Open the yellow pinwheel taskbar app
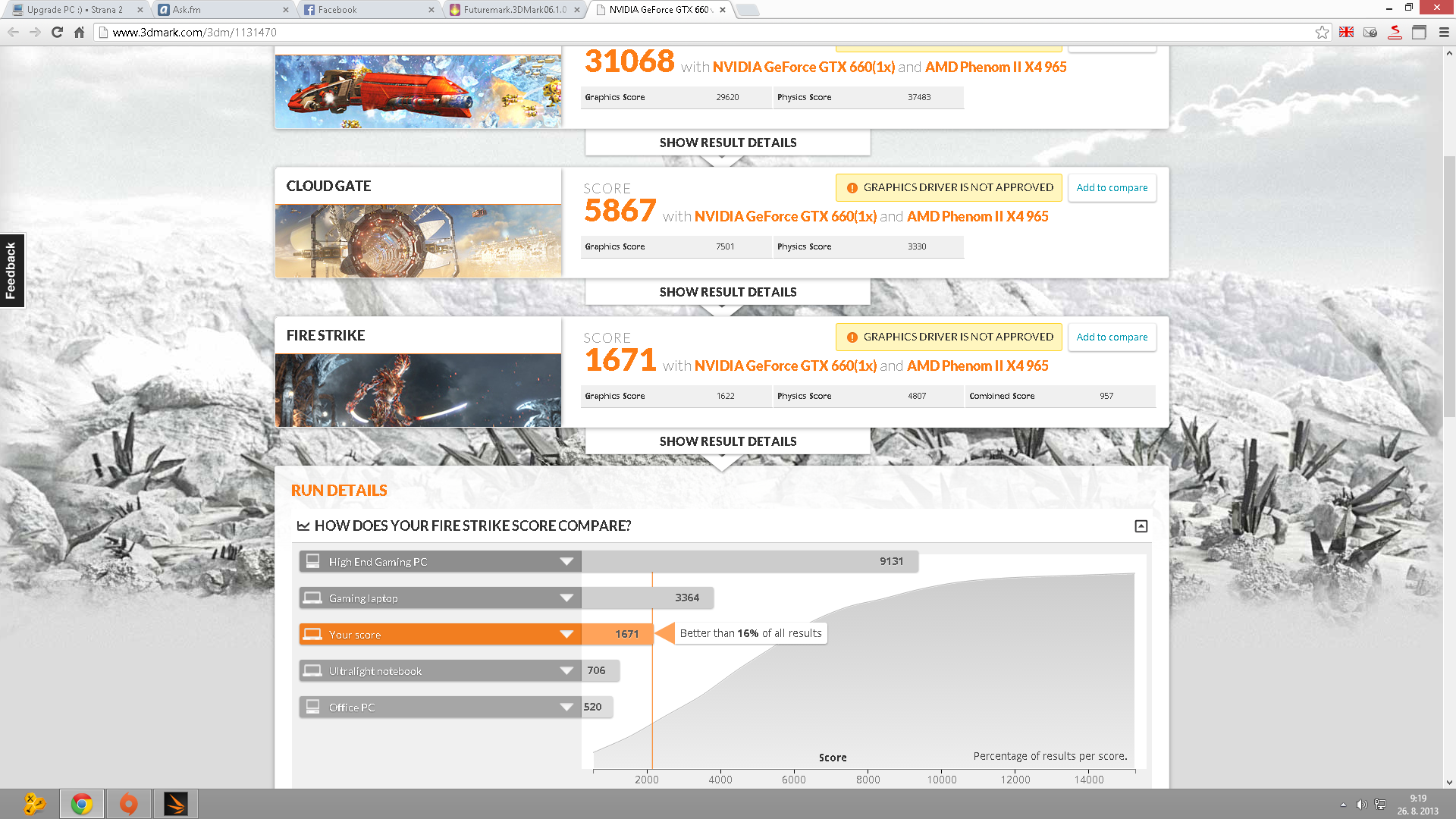 pyautogui.click(x=35, y=804)
